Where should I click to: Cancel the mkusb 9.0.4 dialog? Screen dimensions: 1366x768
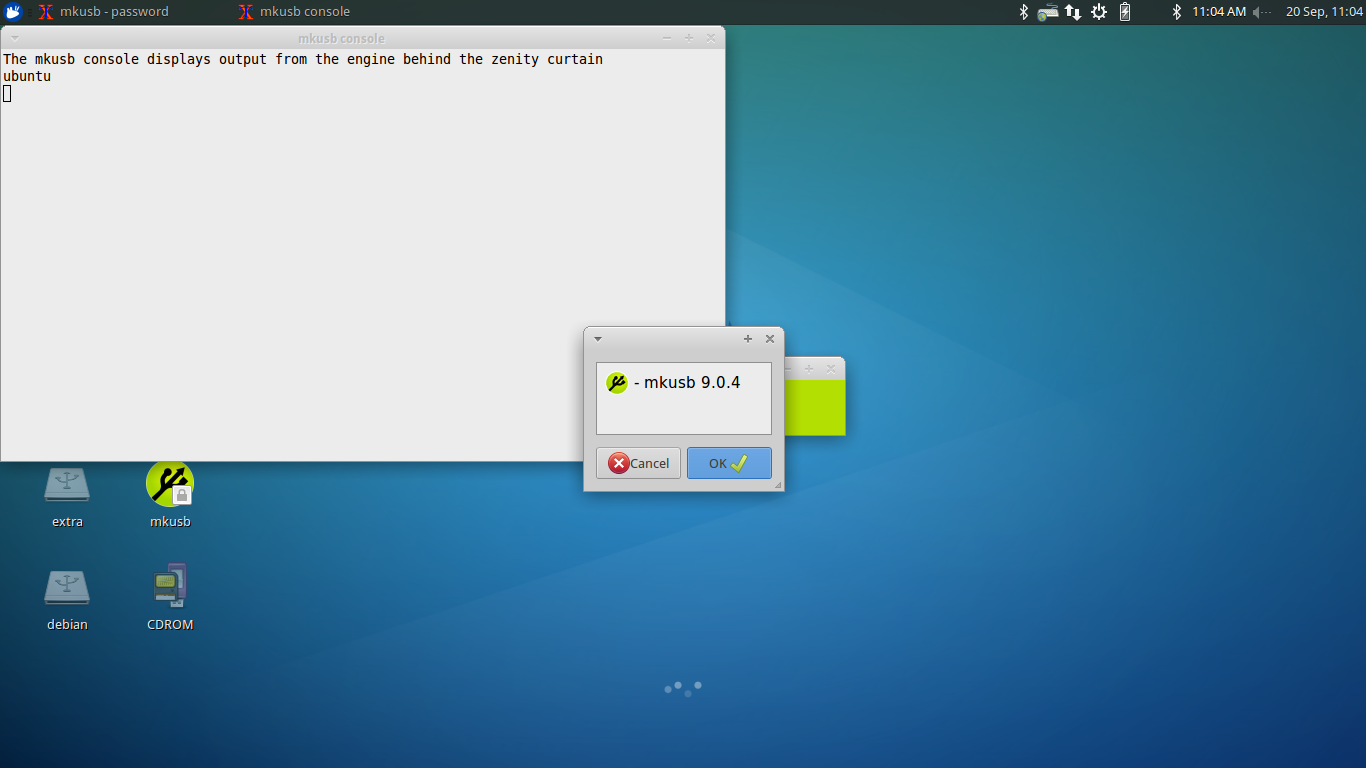(x=638, y=463)
